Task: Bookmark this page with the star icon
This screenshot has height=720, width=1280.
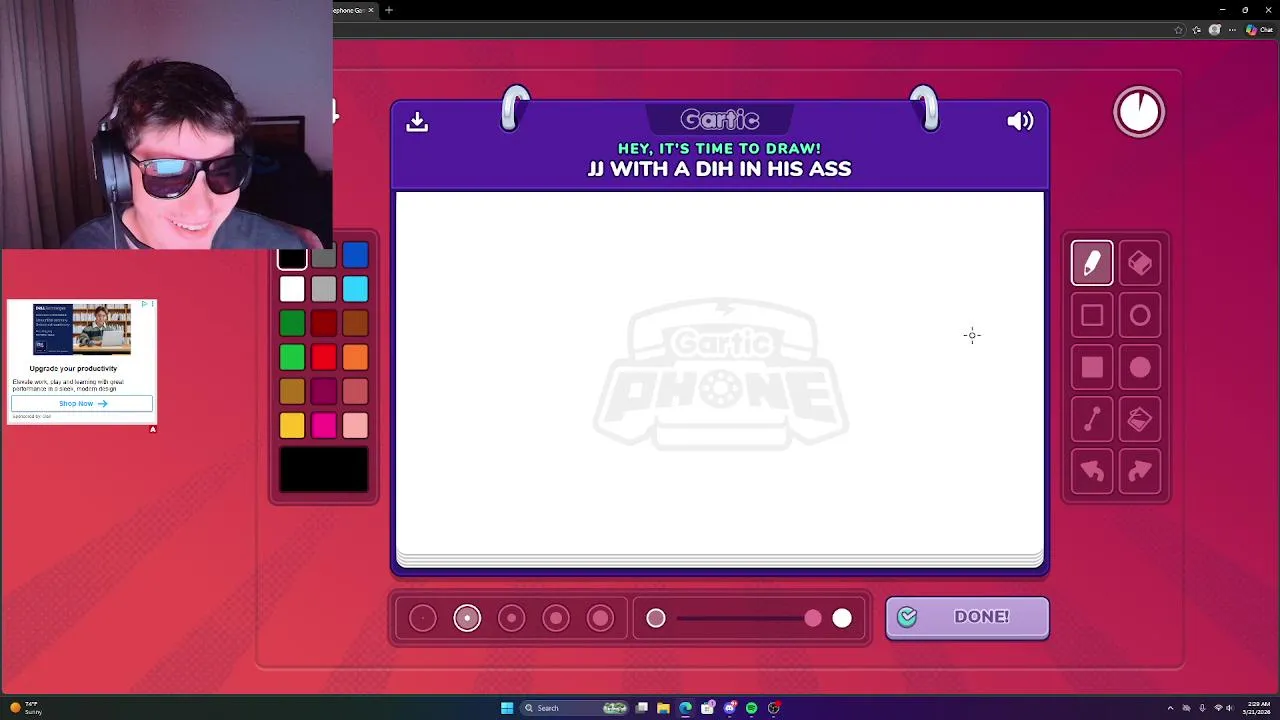Action: tap(1179, 30)
